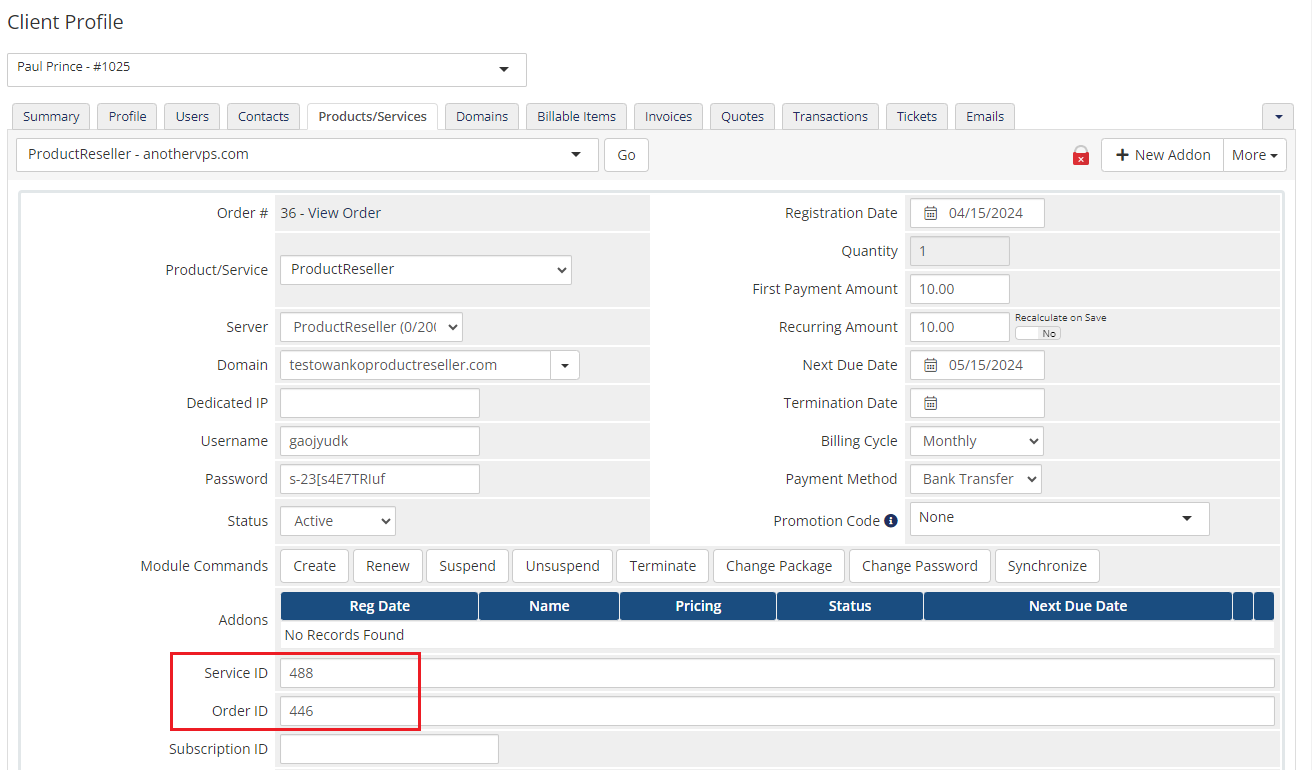The height and width of the screenshot is (770, 1312).
Task: Click the Renew module command
Action: pyautogui.click(x=388, y=566)
